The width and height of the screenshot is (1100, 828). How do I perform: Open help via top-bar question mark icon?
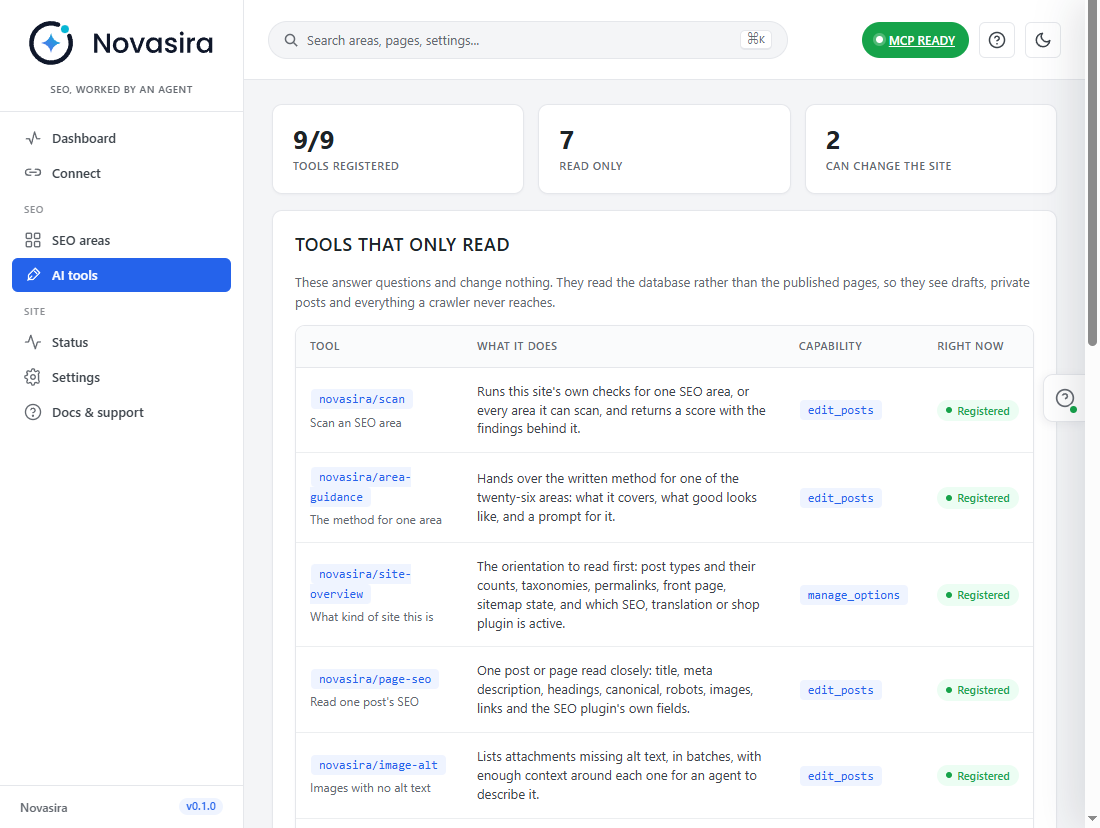(x=997, y=40)
